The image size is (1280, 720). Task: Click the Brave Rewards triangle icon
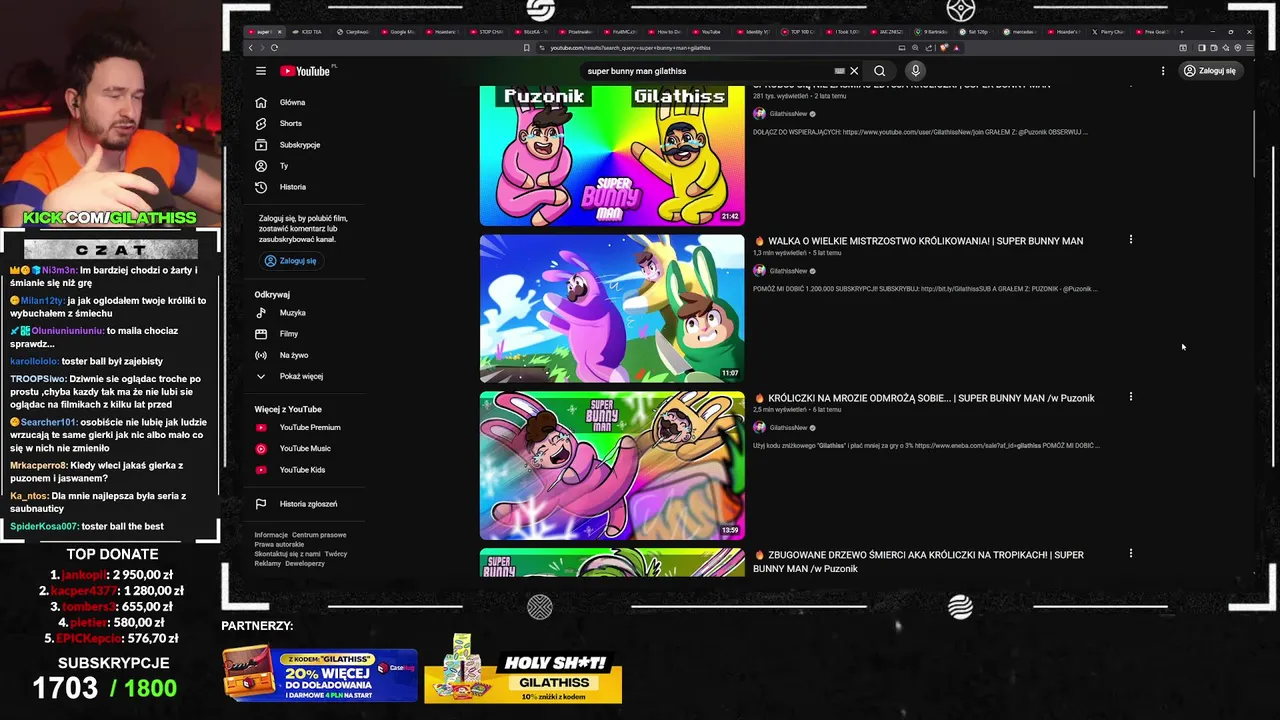[956, 47]
